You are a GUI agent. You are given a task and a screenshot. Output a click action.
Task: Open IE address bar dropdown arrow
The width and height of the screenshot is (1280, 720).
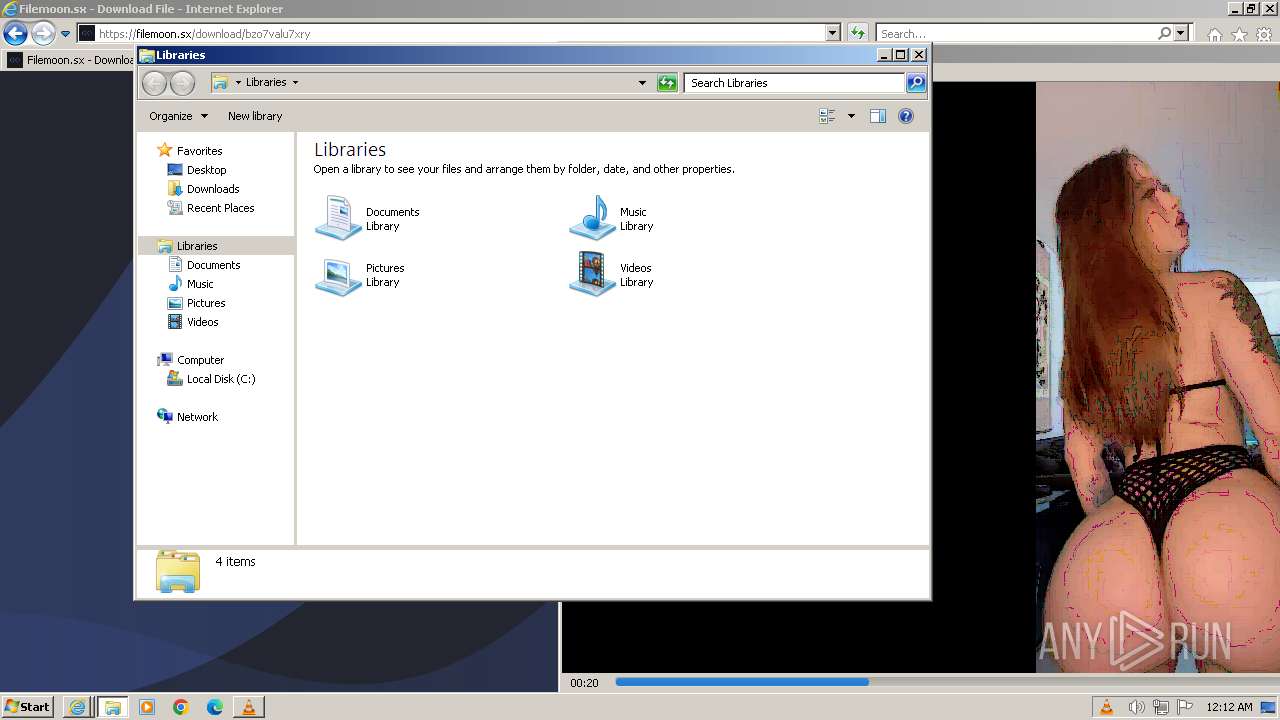[832, 33]
